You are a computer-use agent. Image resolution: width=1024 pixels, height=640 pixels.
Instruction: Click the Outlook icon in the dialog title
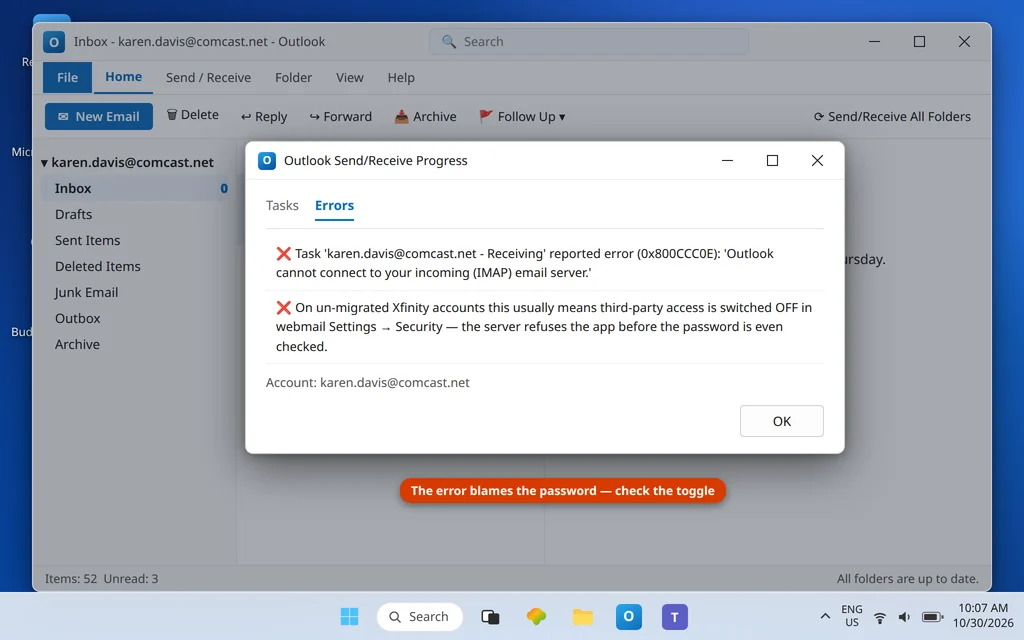point(267,161)
